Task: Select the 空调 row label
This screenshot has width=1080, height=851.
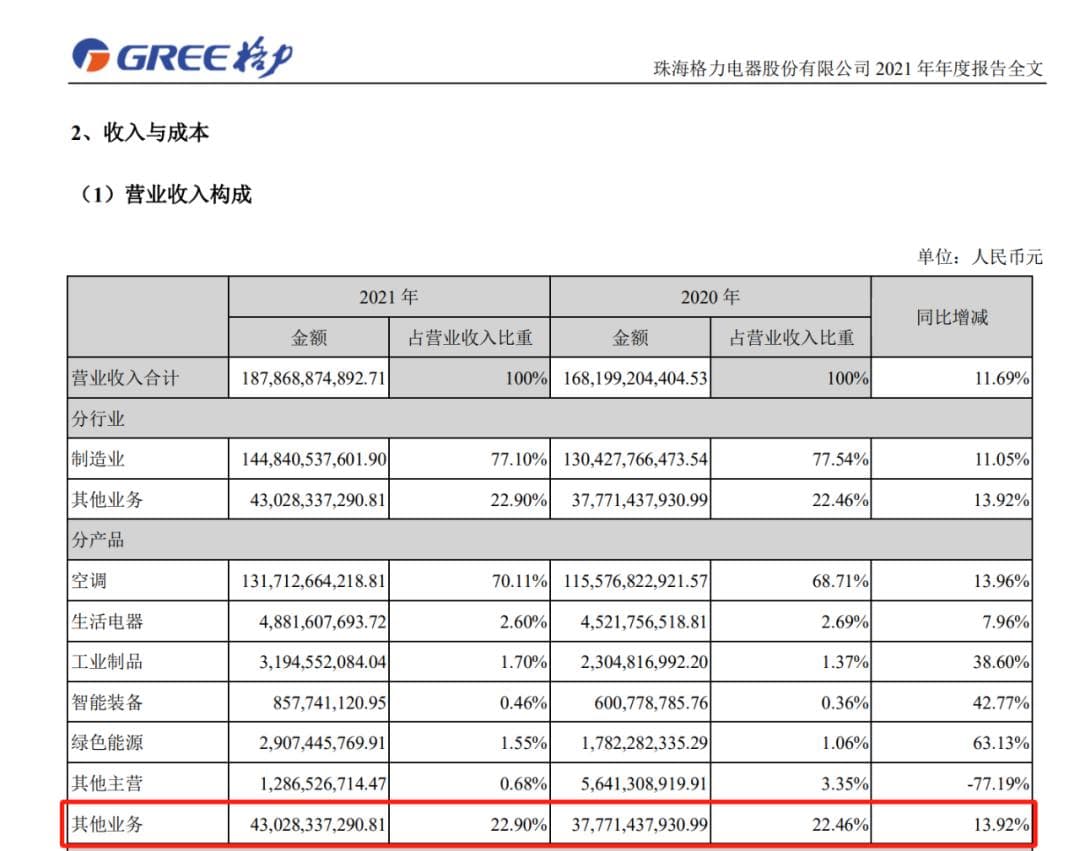Action: point(89,581)
